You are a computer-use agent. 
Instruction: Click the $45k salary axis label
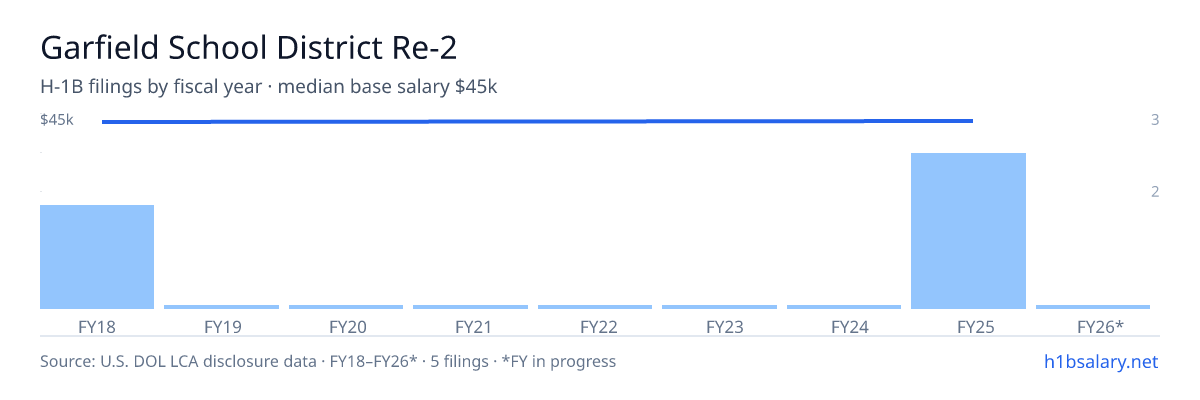pos(57,120)
